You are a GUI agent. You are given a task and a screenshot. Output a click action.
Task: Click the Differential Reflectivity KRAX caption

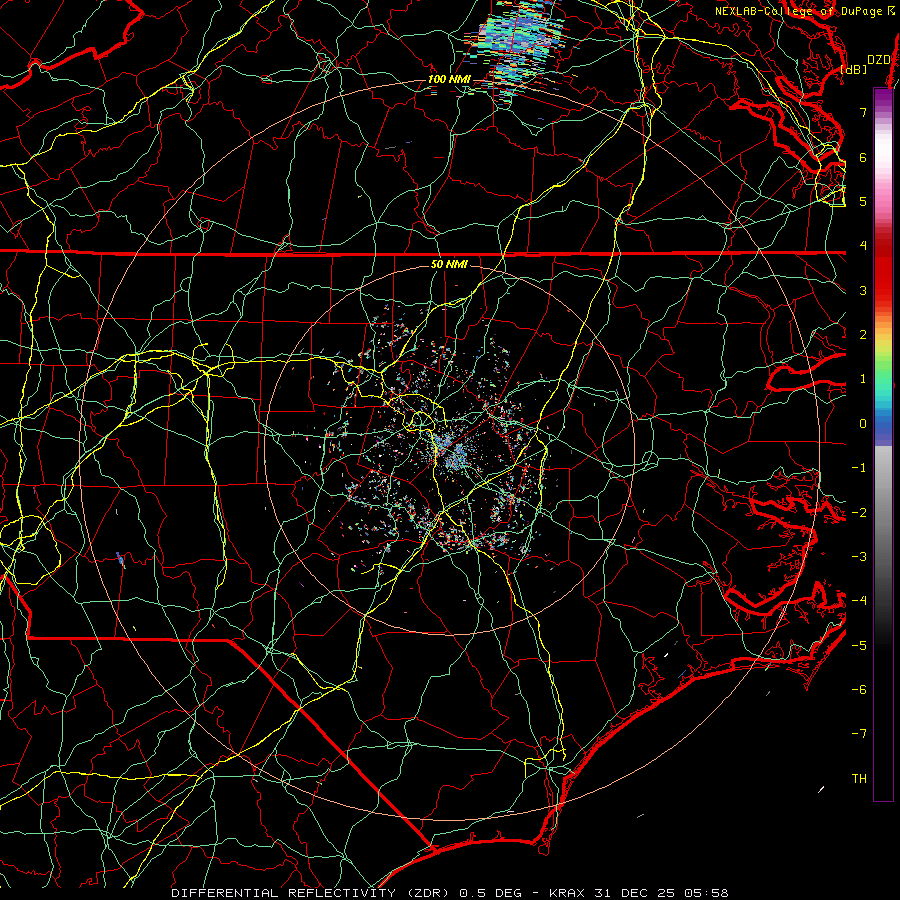449,893
